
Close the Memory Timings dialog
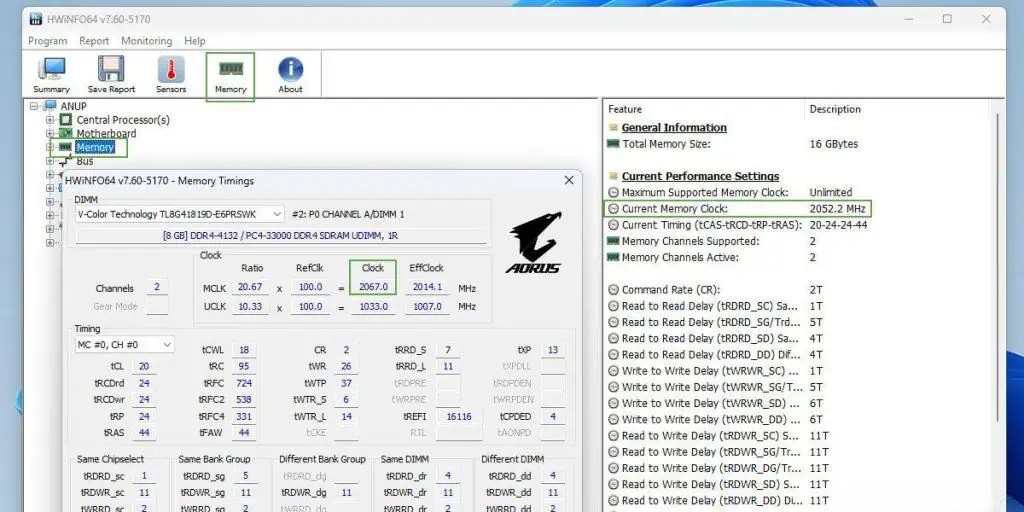569,180
